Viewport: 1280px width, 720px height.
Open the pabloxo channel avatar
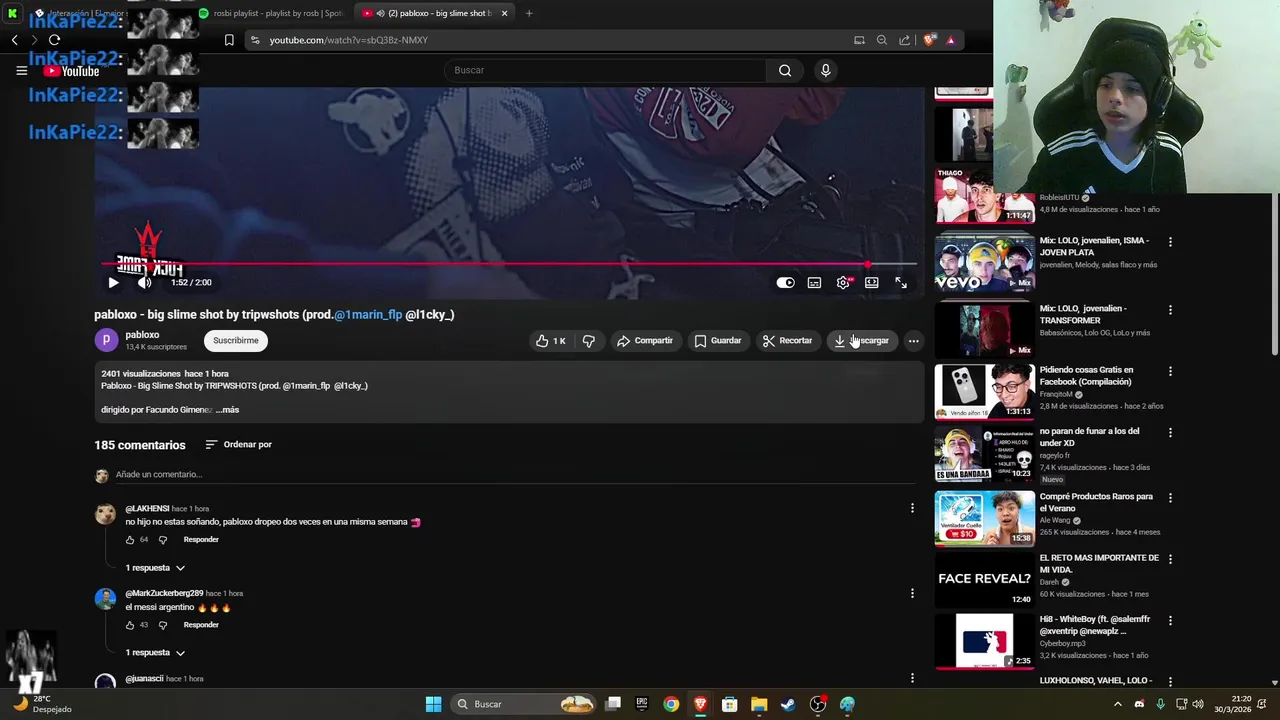[106, 341]
